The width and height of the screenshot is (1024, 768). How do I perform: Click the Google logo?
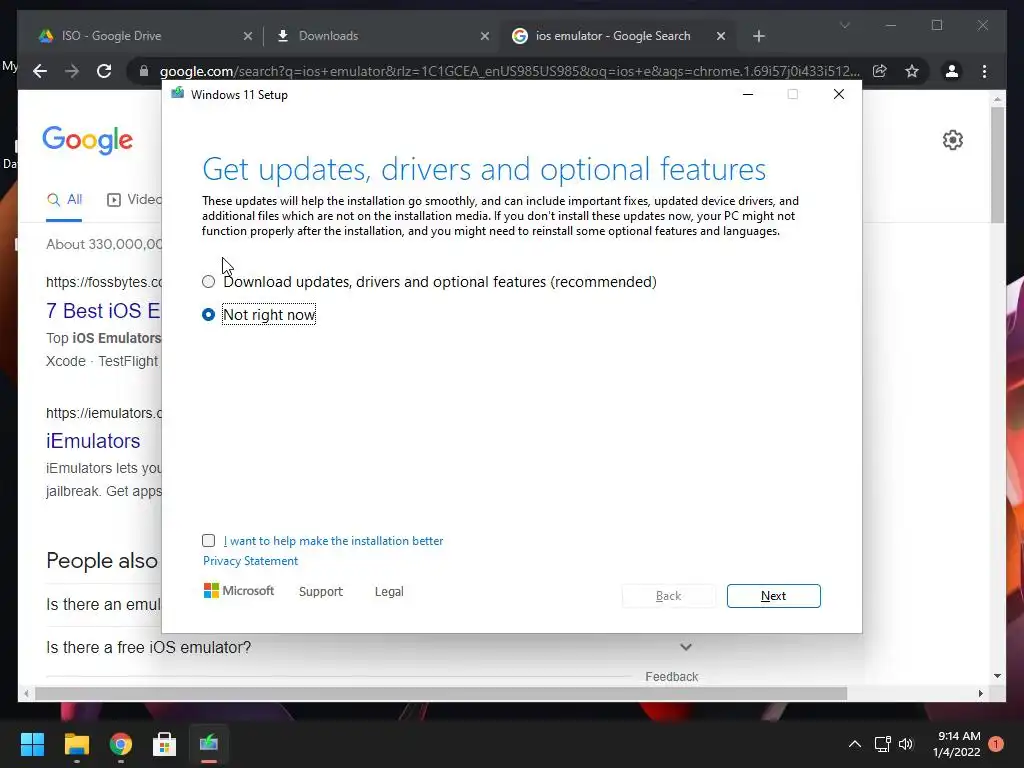tap(88, 140)
